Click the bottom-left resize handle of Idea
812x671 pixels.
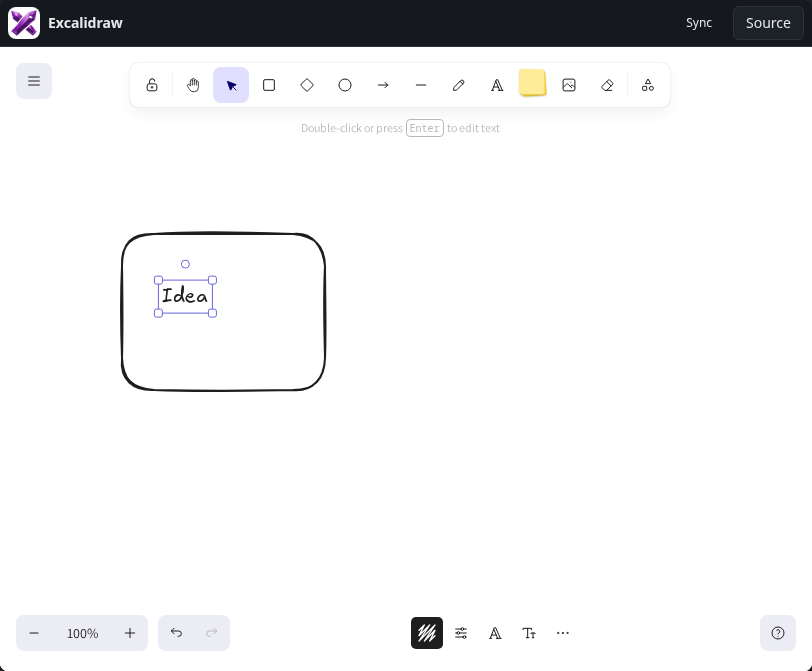[x=158, y=313]
